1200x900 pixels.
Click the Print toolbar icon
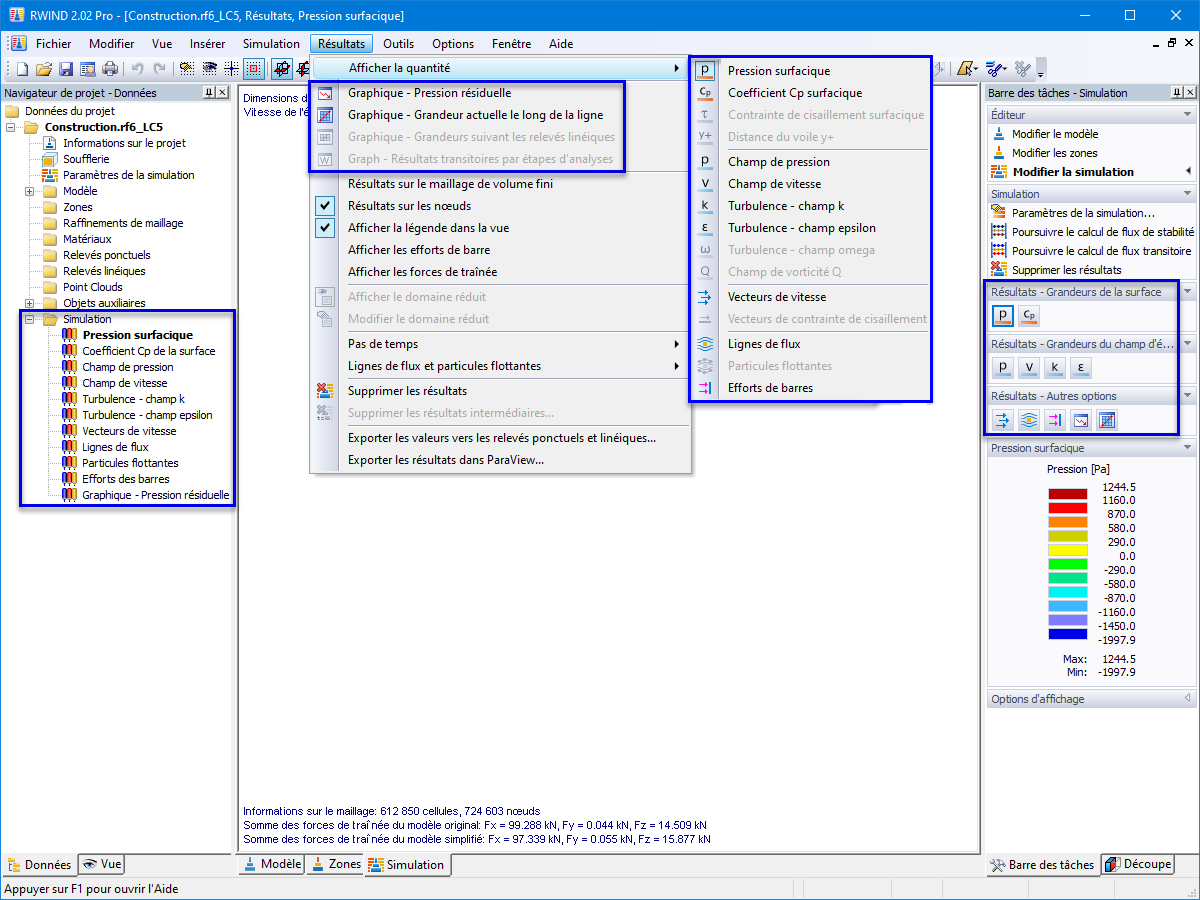(109, 69)
